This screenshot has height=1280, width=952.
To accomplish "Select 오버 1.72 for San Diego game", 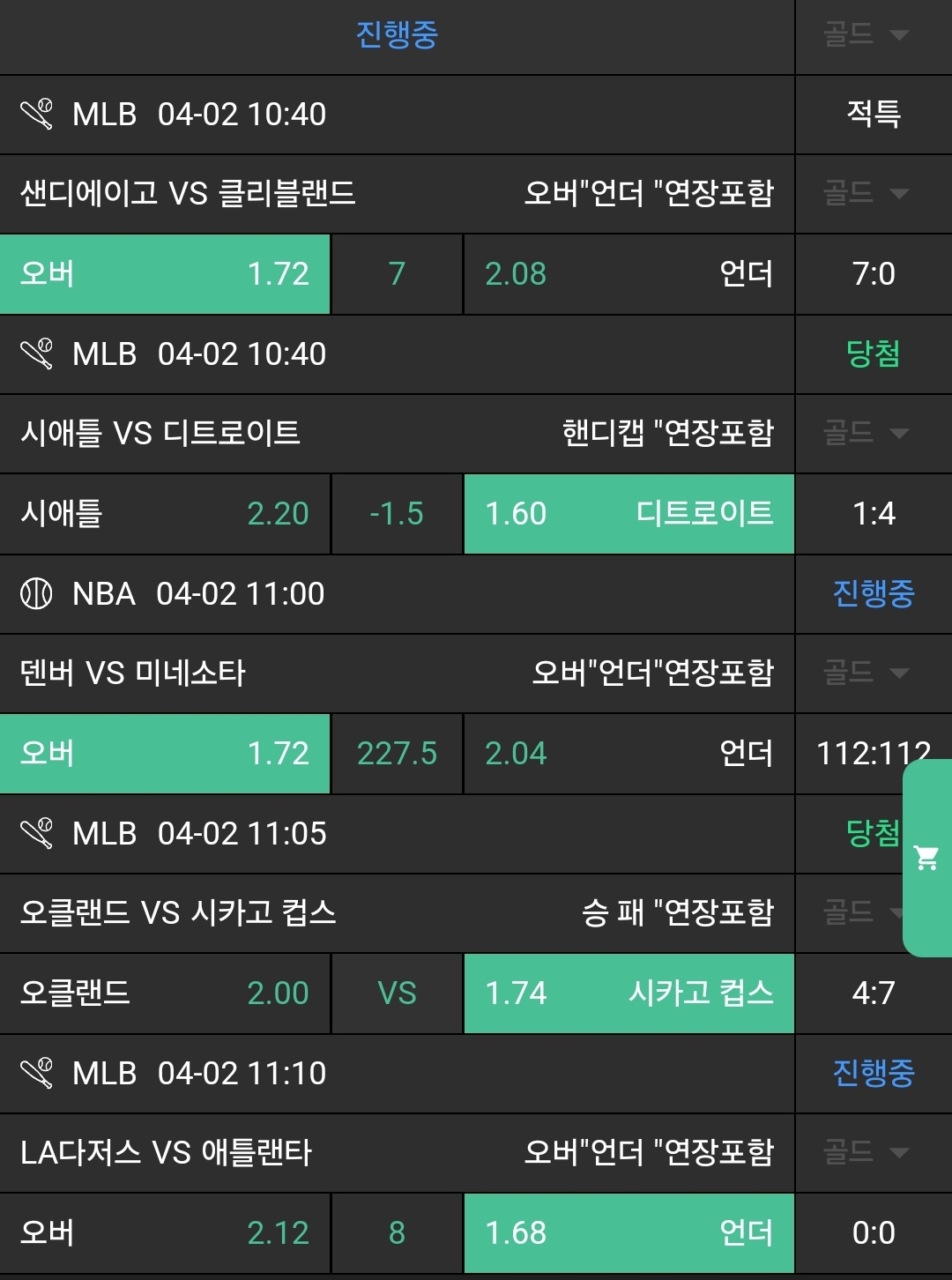I will [165, 274].
